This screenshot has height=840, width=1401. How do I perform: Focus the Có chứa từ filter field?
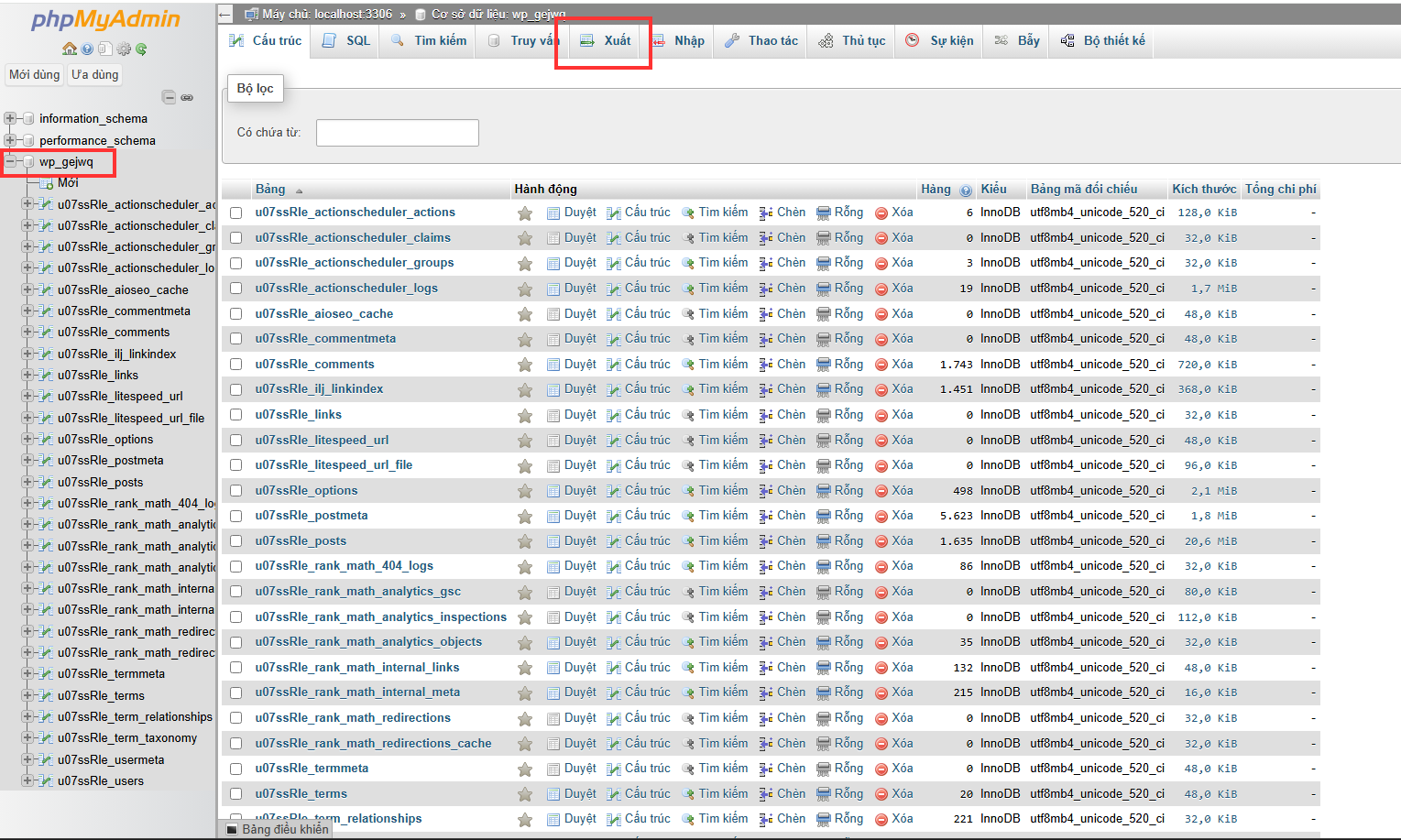398,133
